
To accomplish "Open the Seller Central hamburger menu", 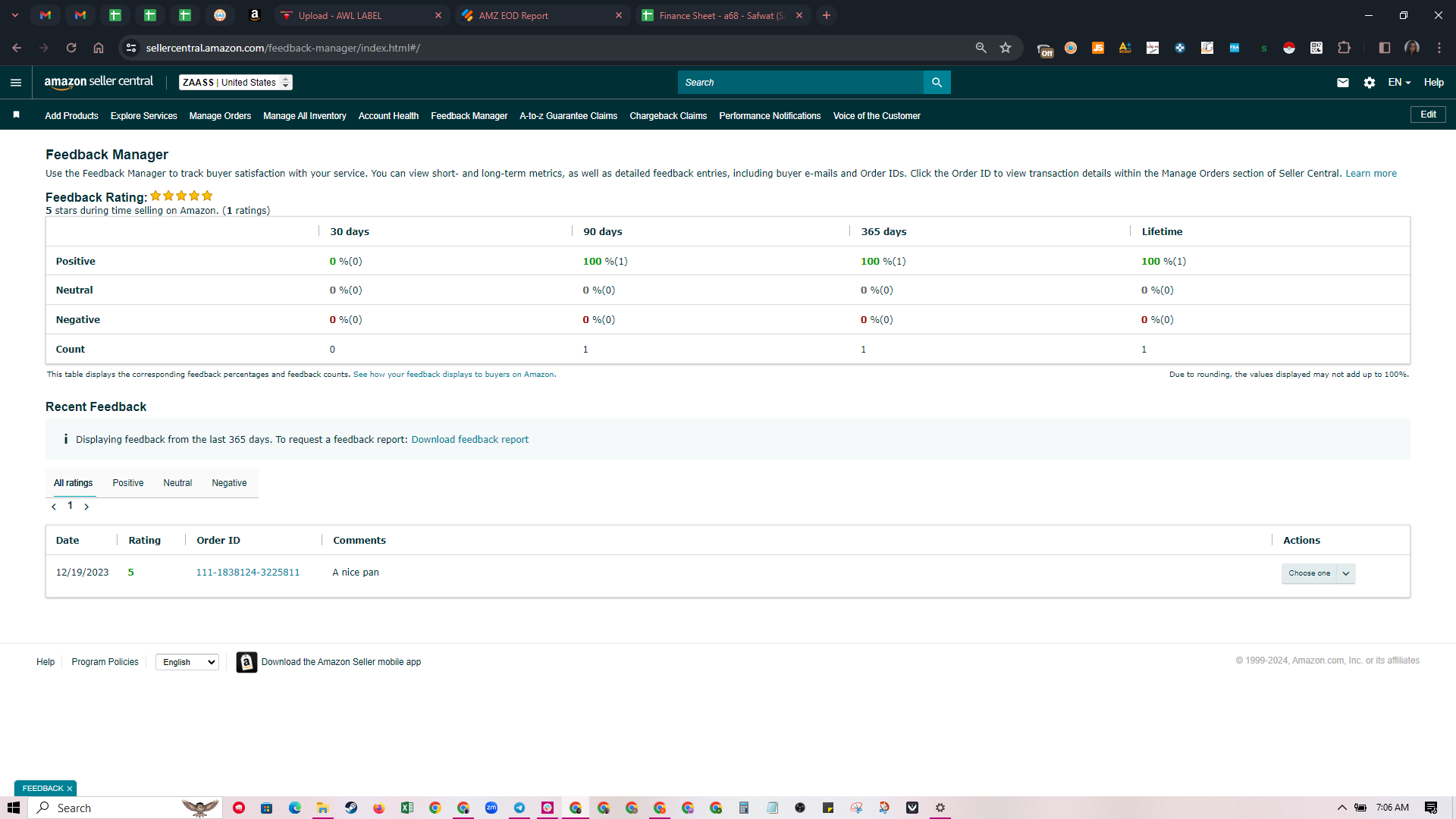I will click(x=16, y=83).
